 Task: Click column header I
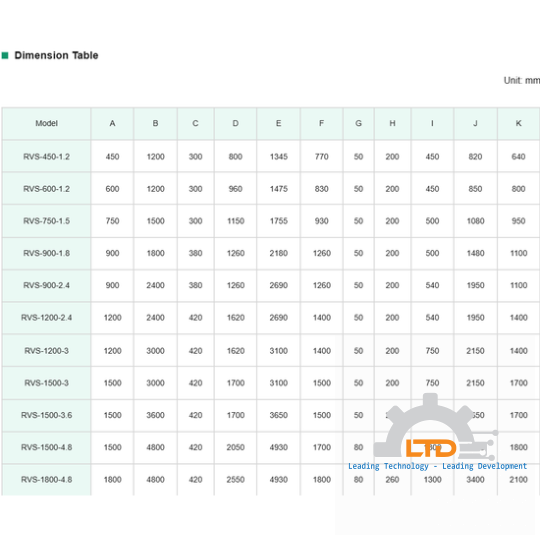(x=432, y=123)
